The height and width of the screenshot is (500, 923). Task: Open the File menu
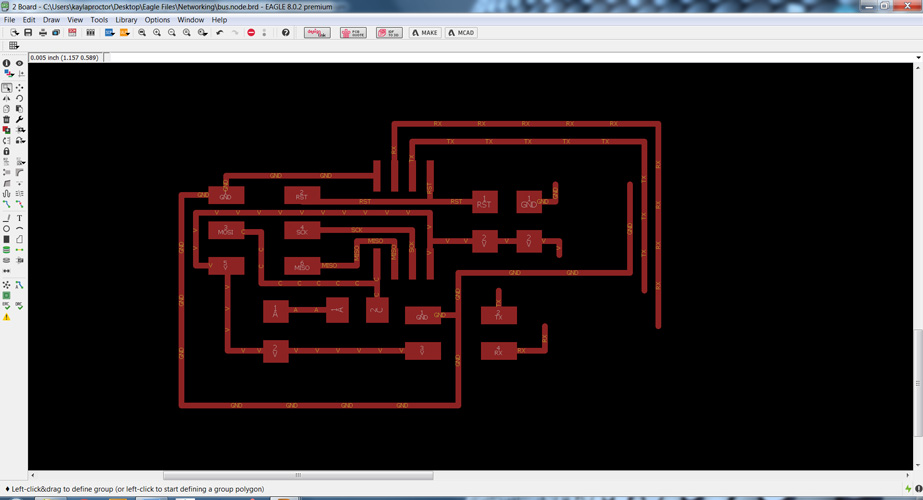point(9,19)
